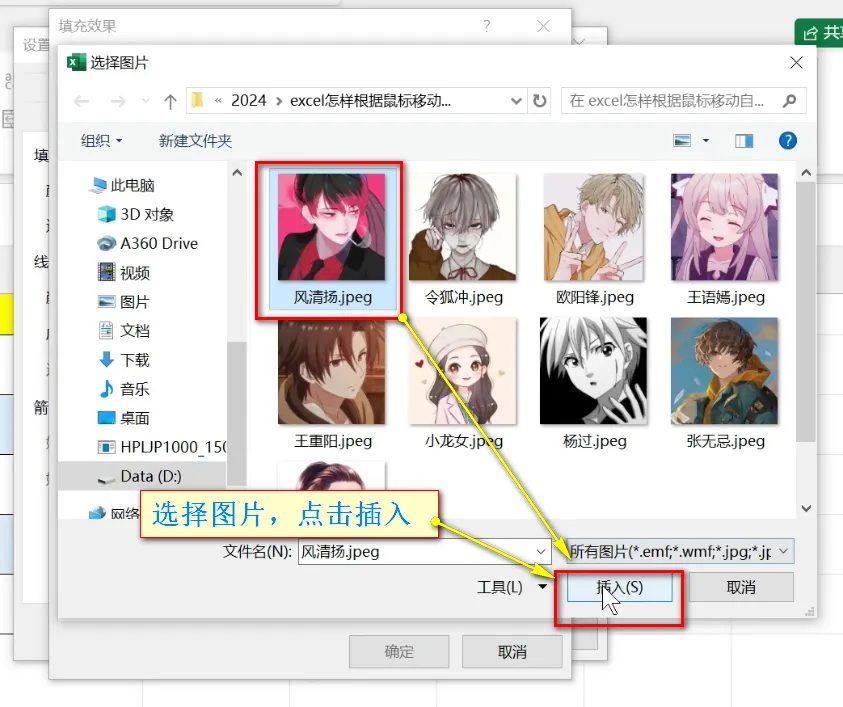Click 取消 in 填充效果 dialog
Screen dimensions: 843x707
[x=512, y=652]
